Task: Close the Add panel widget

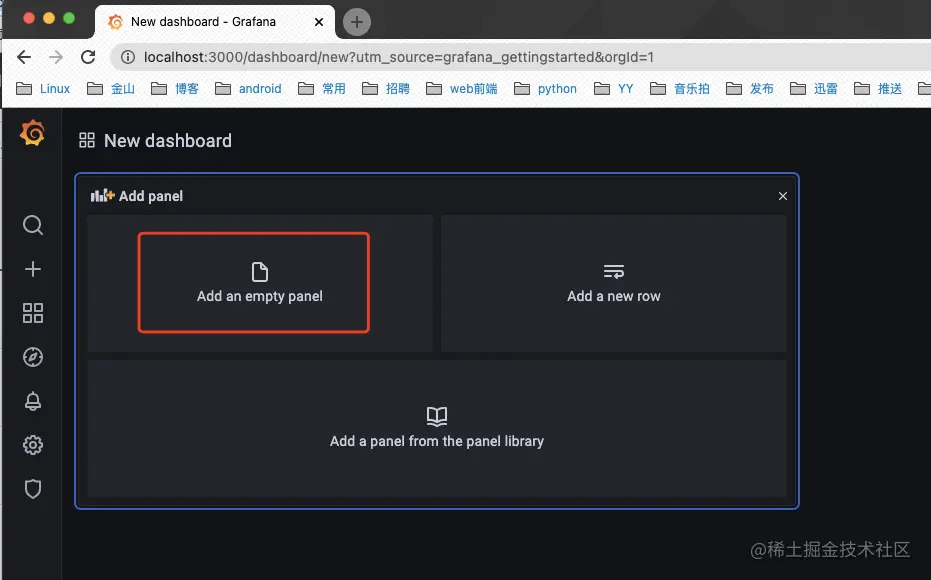Action: pos(783,196)
